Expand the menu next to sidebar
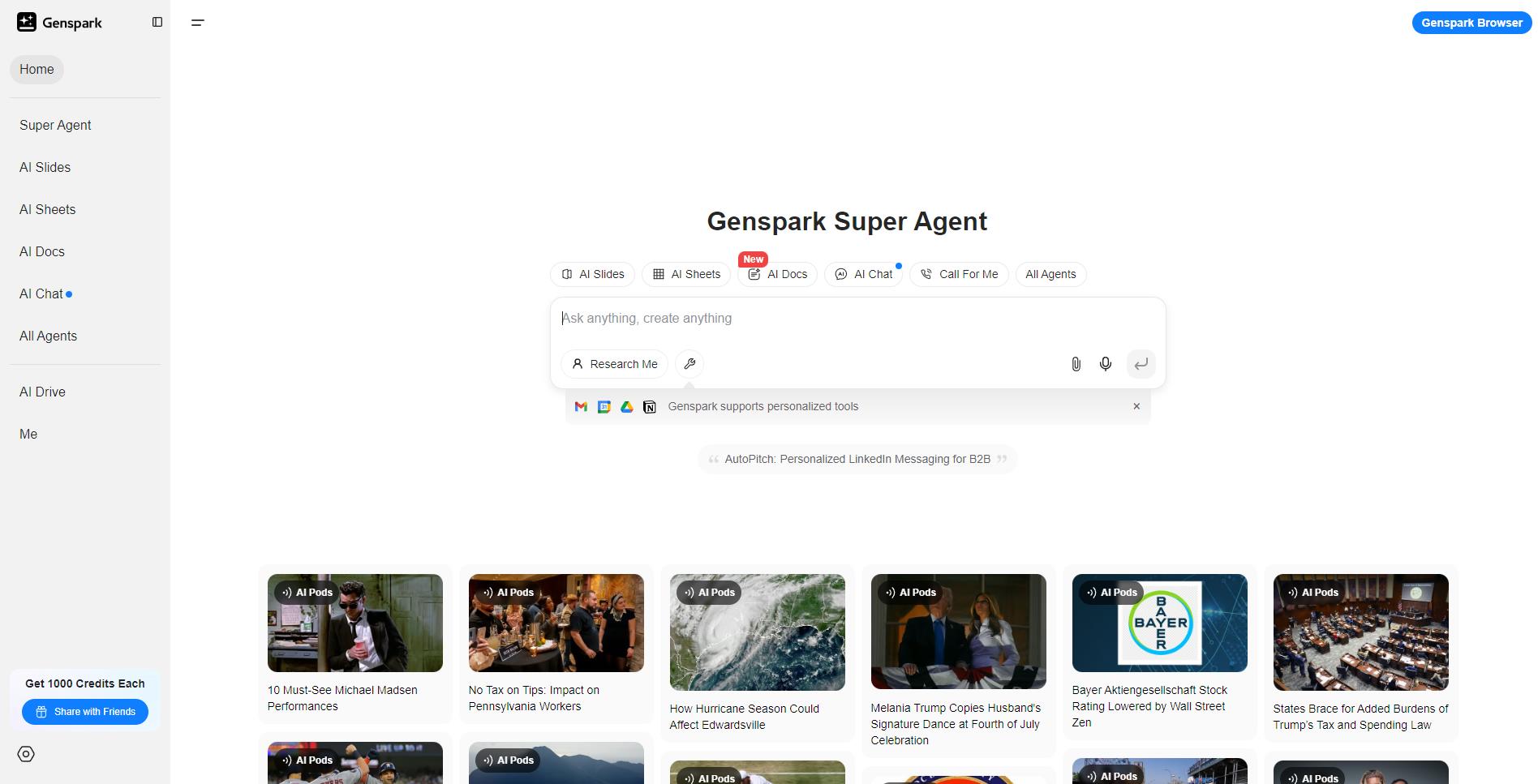 [x=197, y=23]
